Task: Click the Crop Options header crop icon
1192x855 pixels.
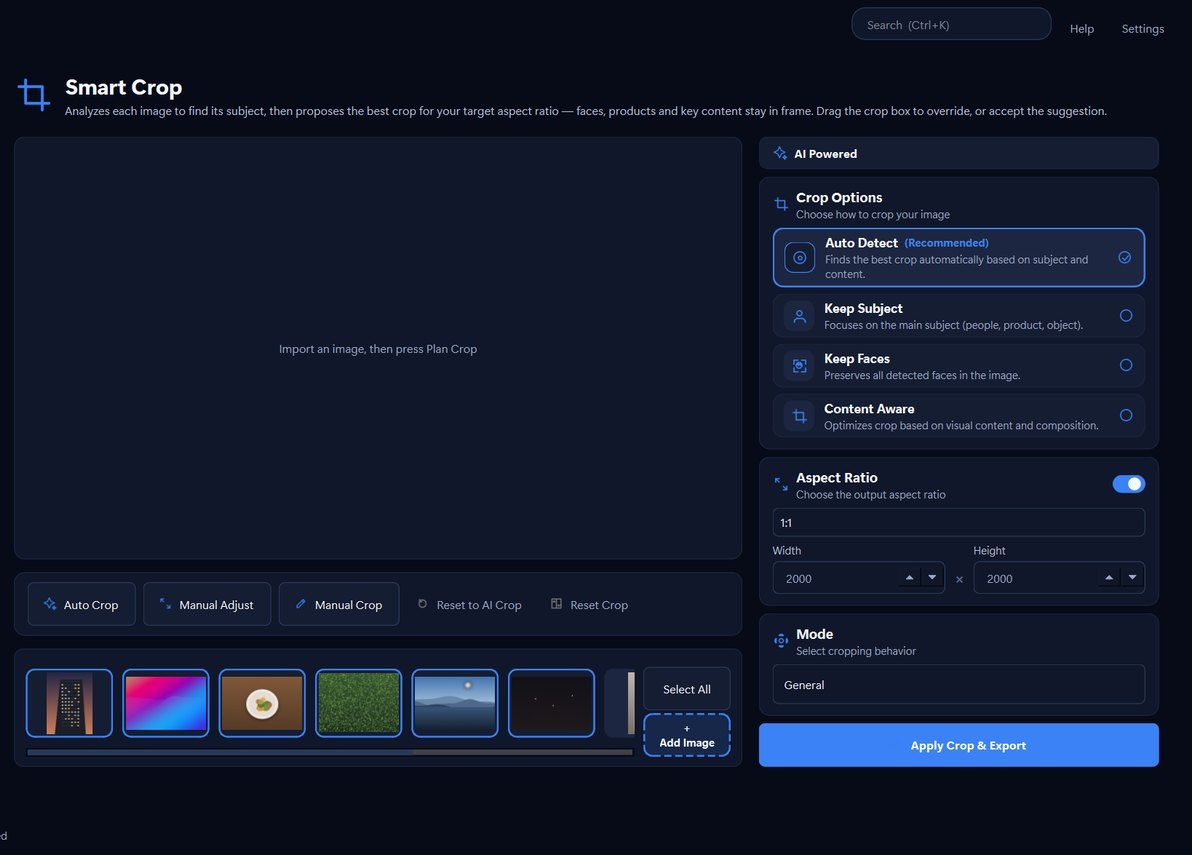Action: click(x=781, y=204)
